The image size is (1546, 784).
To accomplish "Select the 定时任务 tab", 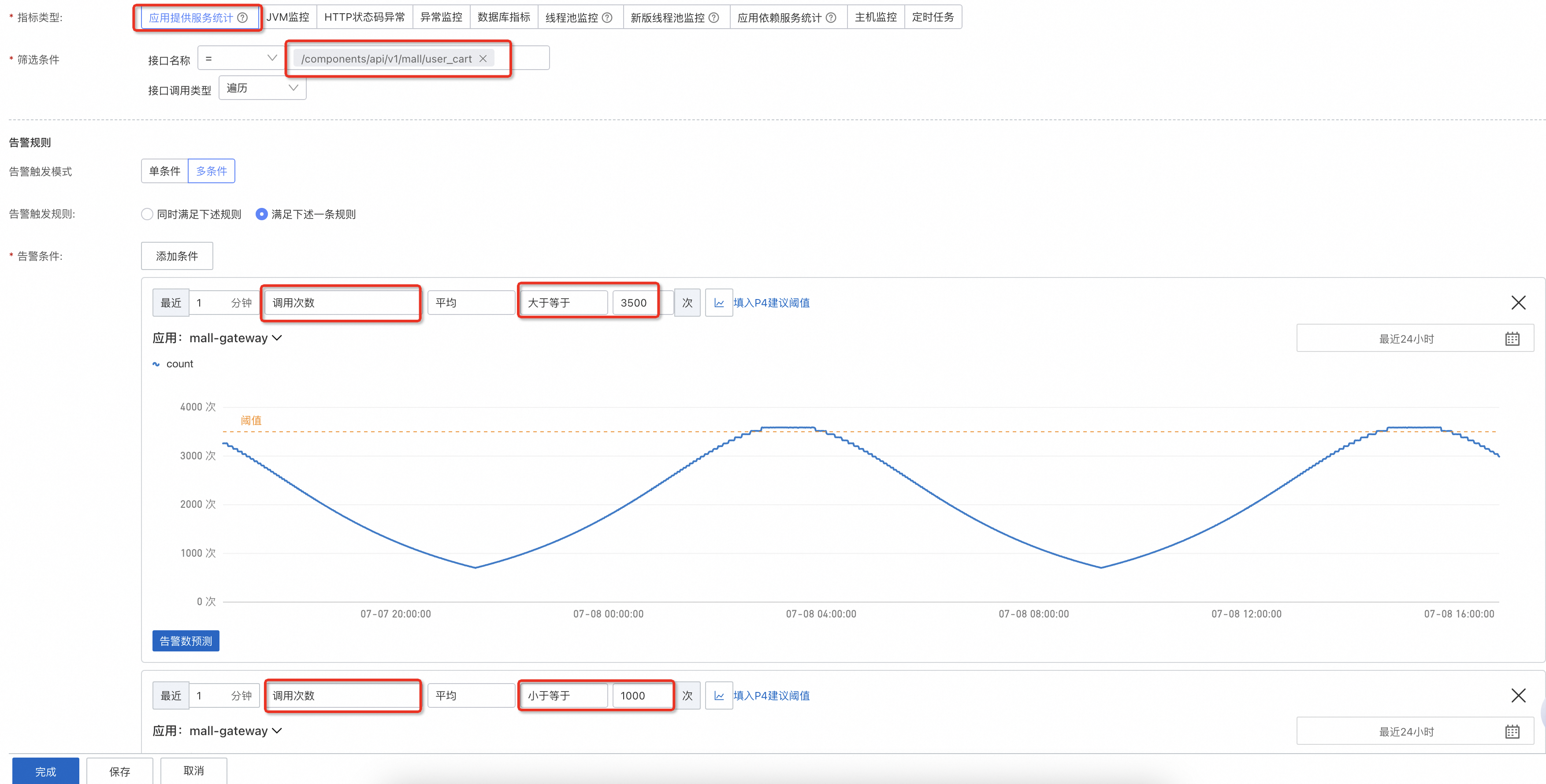I will point(933,17).
